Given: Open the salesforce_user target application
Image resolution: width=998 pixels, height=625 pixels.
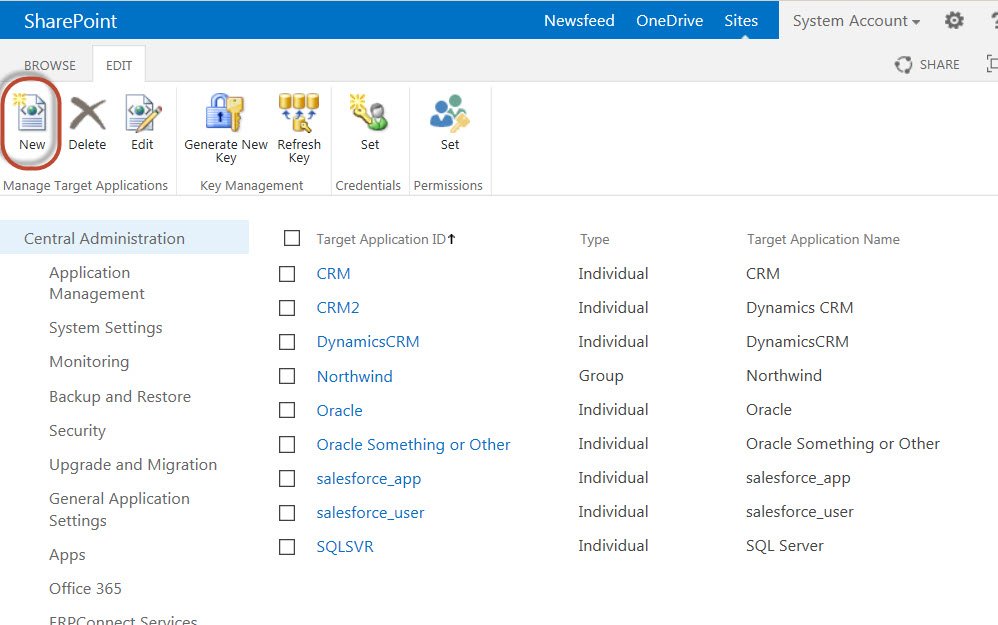Looking at the screenshot, I should point(369,511).
